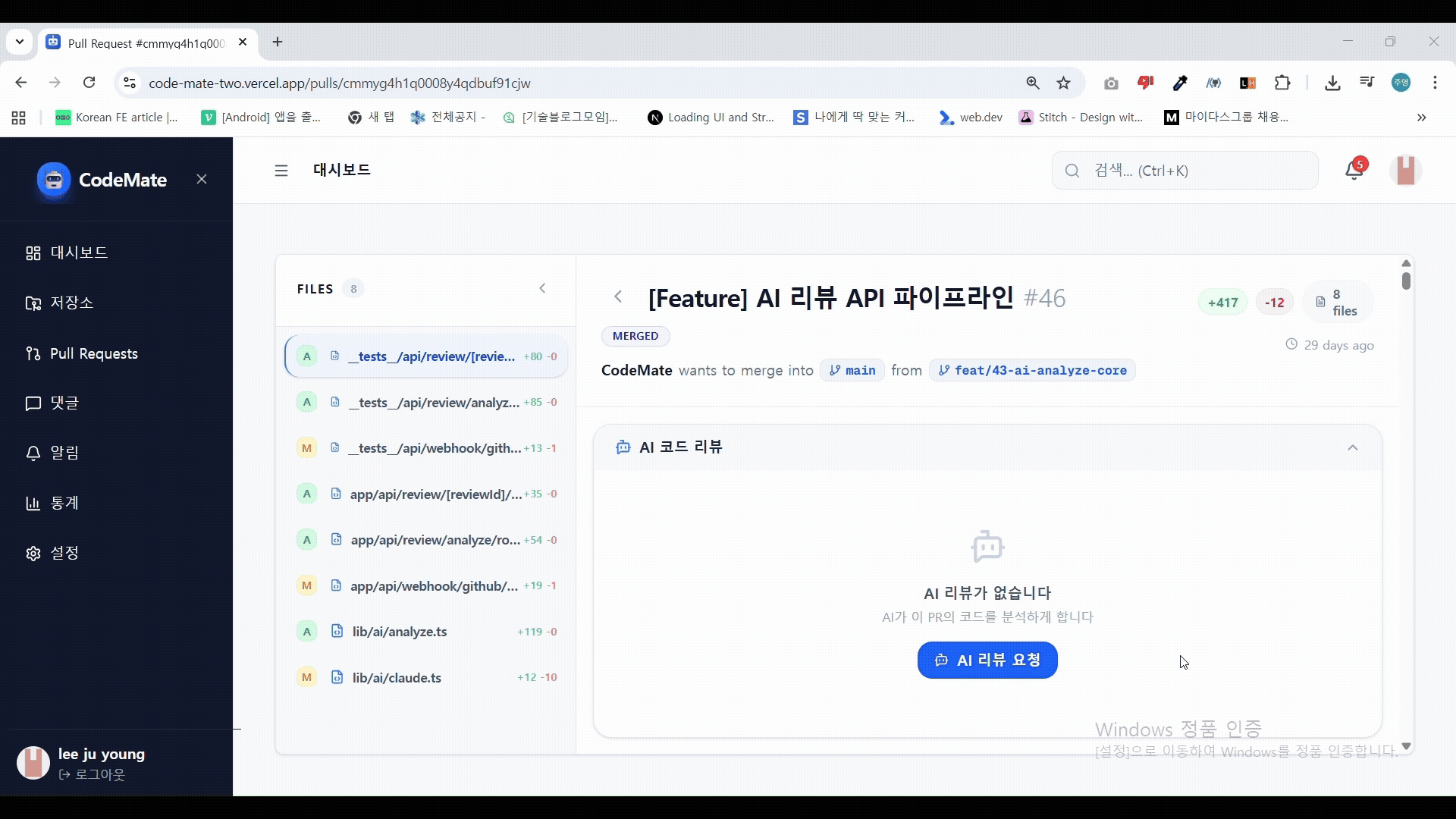Screen dimensions: 1456x819
Task: Click AI 리뷰 요청 button
Action: 987,660
